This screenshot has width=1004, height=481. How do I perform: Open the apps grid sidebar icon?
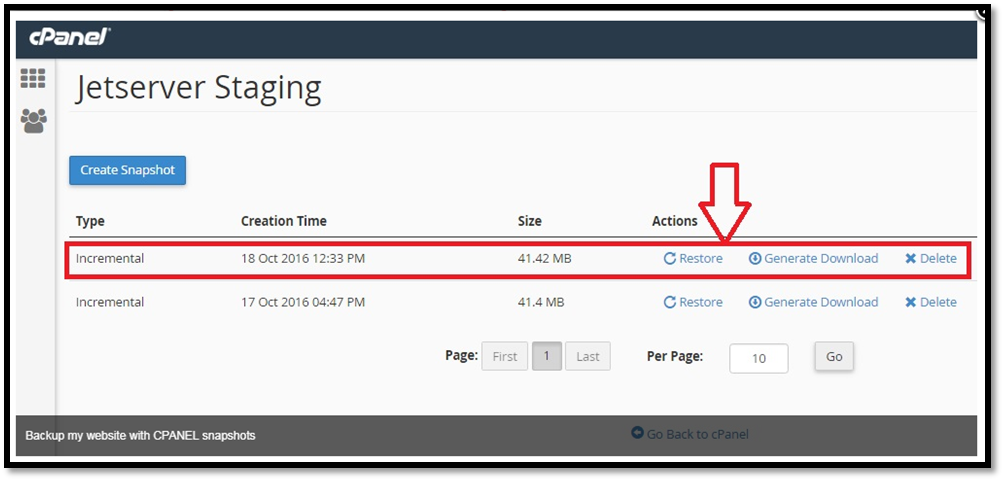pos(33,78)
